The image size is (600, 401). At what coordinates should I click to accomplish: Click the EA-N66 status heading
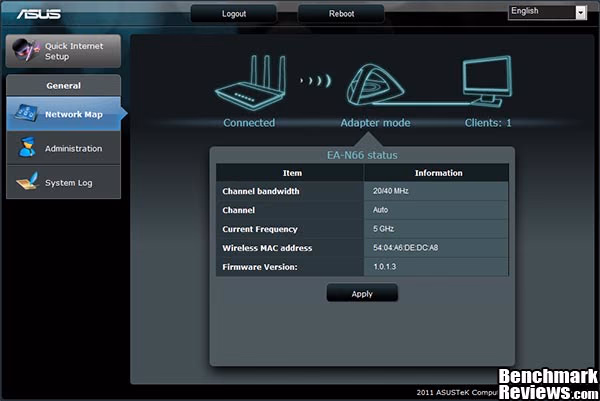pyautogui.click(x=362, y=155)
